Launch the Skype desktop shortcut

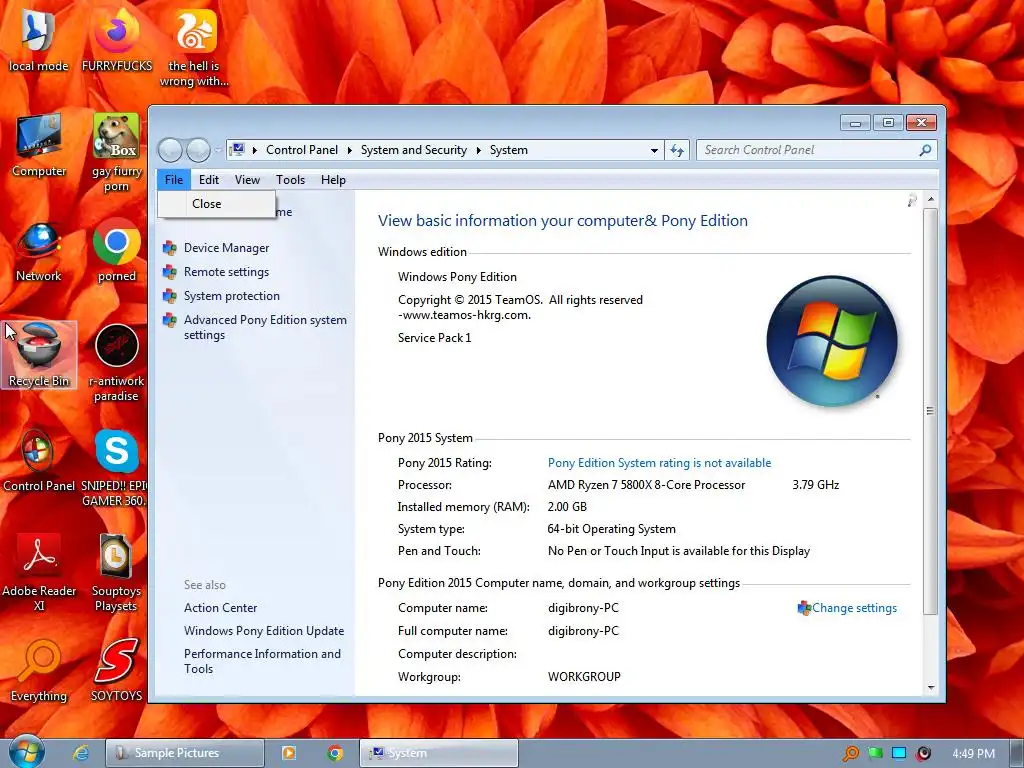point(116,468)
